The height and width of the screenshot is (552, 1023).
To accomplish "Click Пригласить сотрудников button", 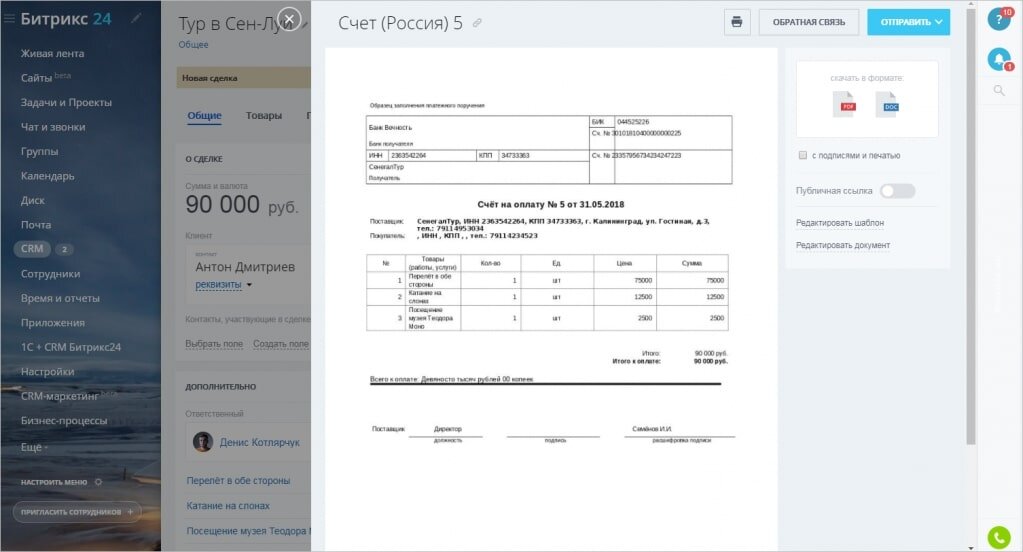I will (77, 512).
